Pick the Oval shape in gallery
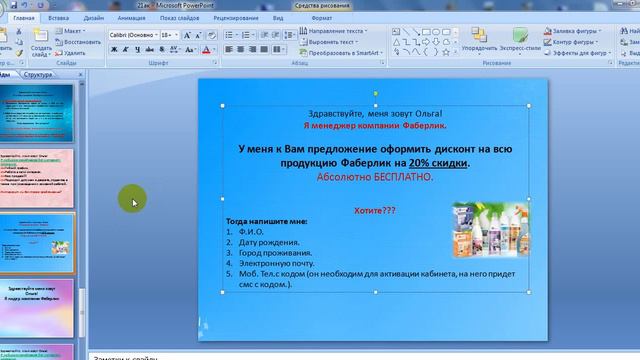Screen dimensions: 640x360 436,31
